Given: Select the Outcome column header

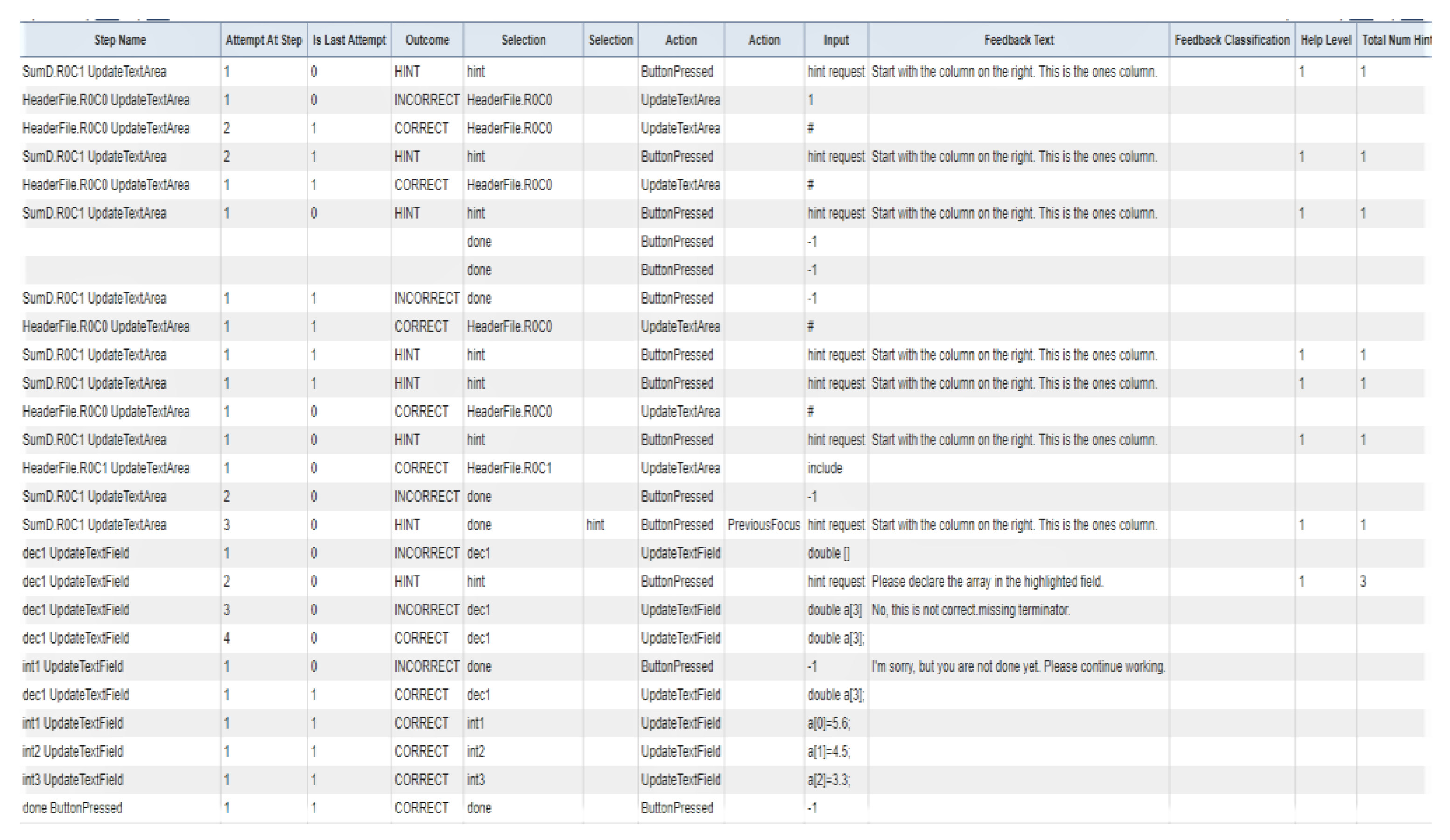Looking at the screenshot, I should point(426,40).
